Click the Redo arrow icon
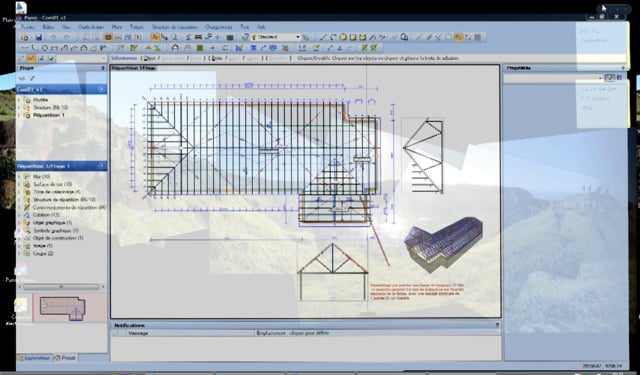 [67, 38]
